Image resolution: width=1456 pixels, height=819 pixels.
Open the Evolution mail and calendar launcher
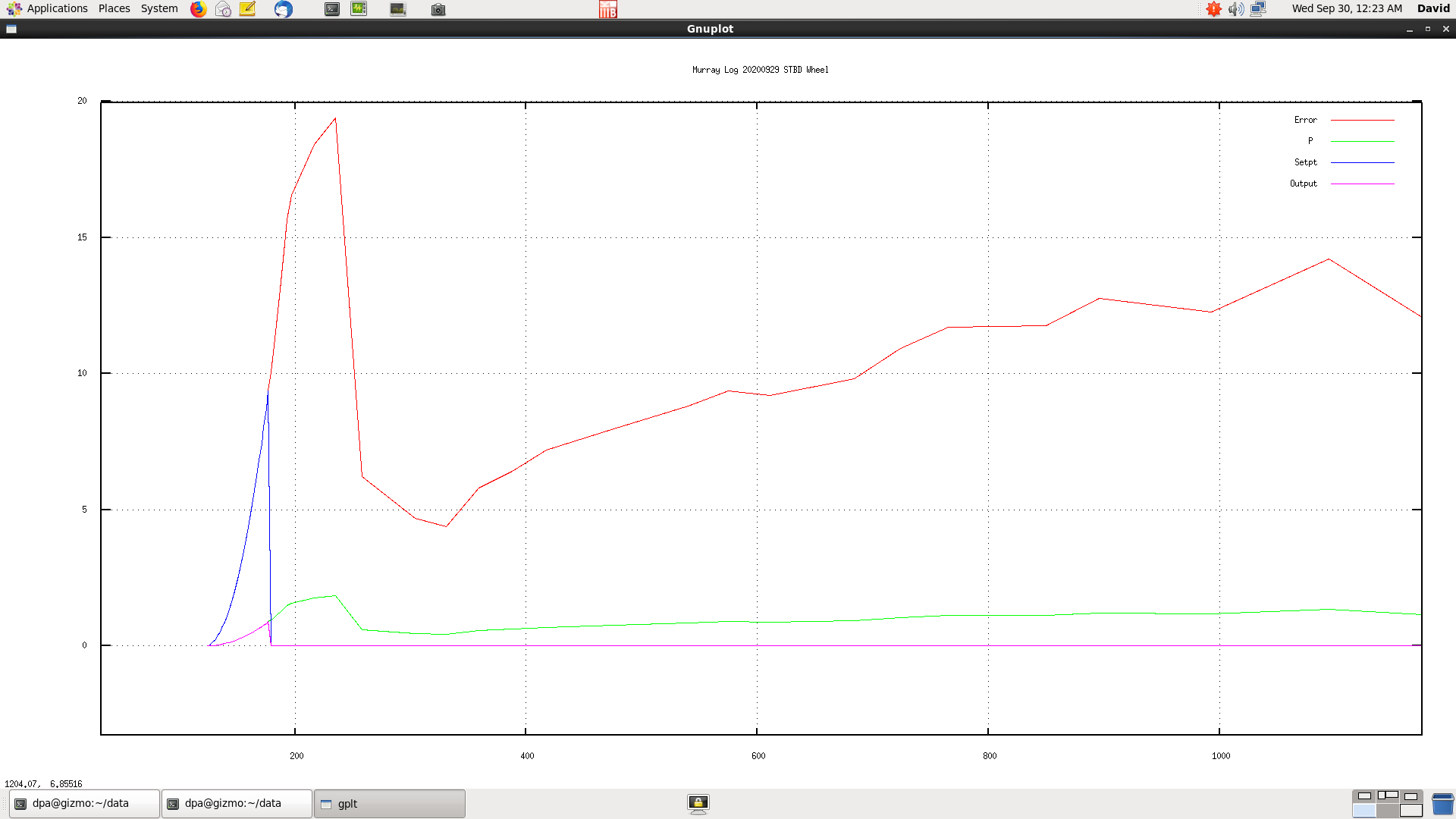(223, 9)
